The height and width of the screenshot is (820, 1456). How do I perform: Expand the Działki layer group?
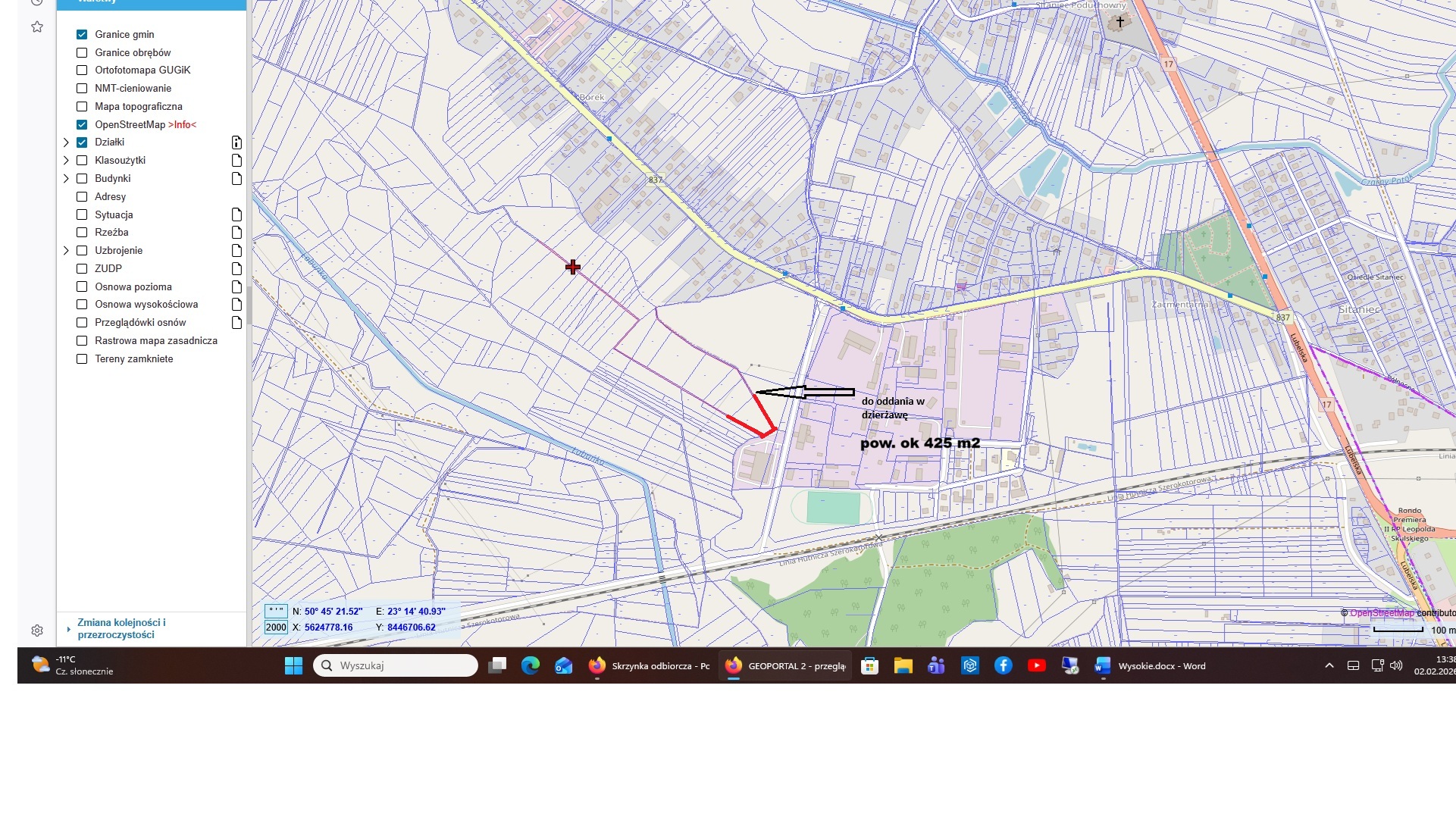66,142
